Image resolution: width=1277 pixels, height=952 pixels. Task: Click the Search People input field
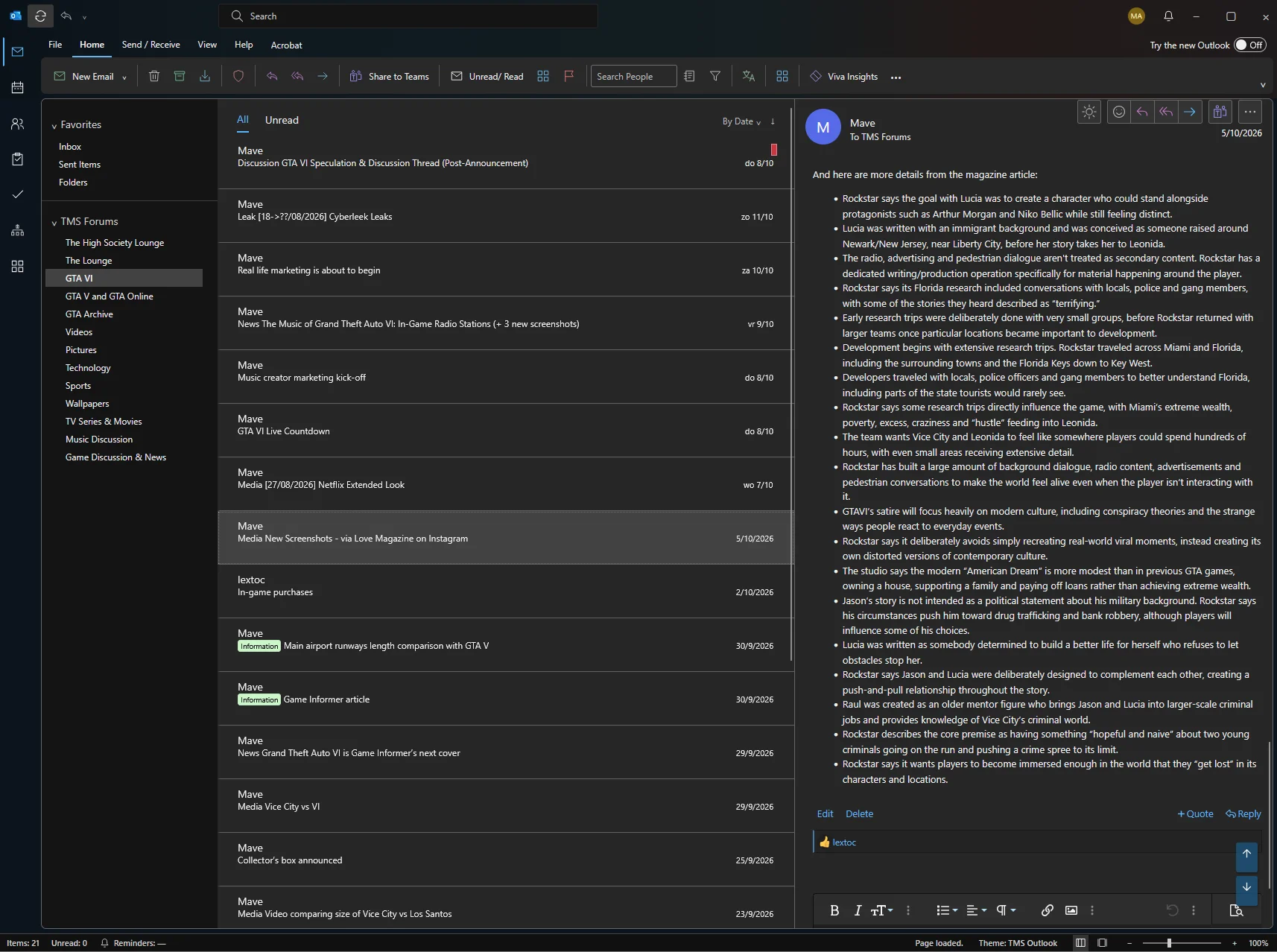click(633, 76)
